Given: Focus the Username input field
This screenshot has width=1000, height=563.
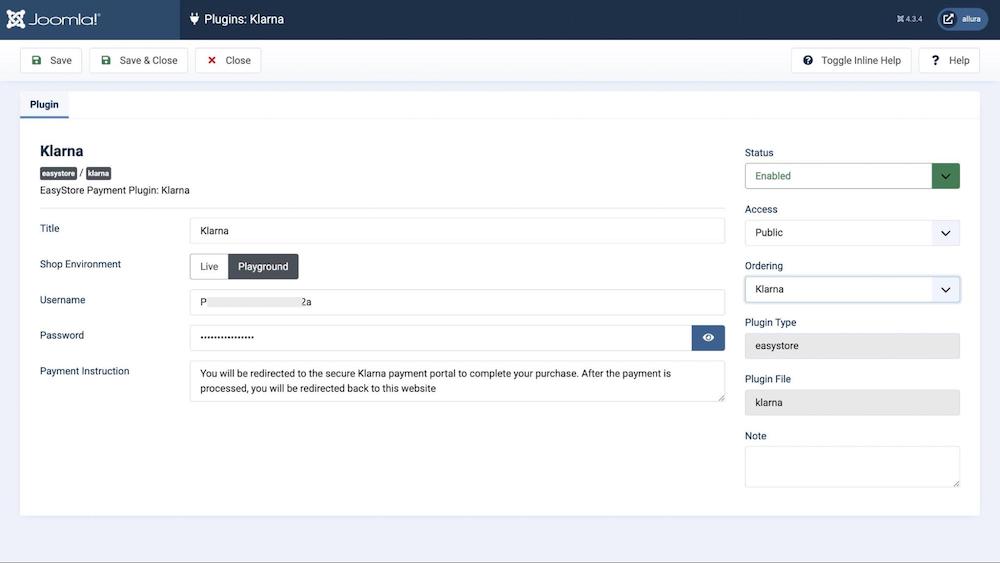Looking at the screenshot, I should coord(457,302).
